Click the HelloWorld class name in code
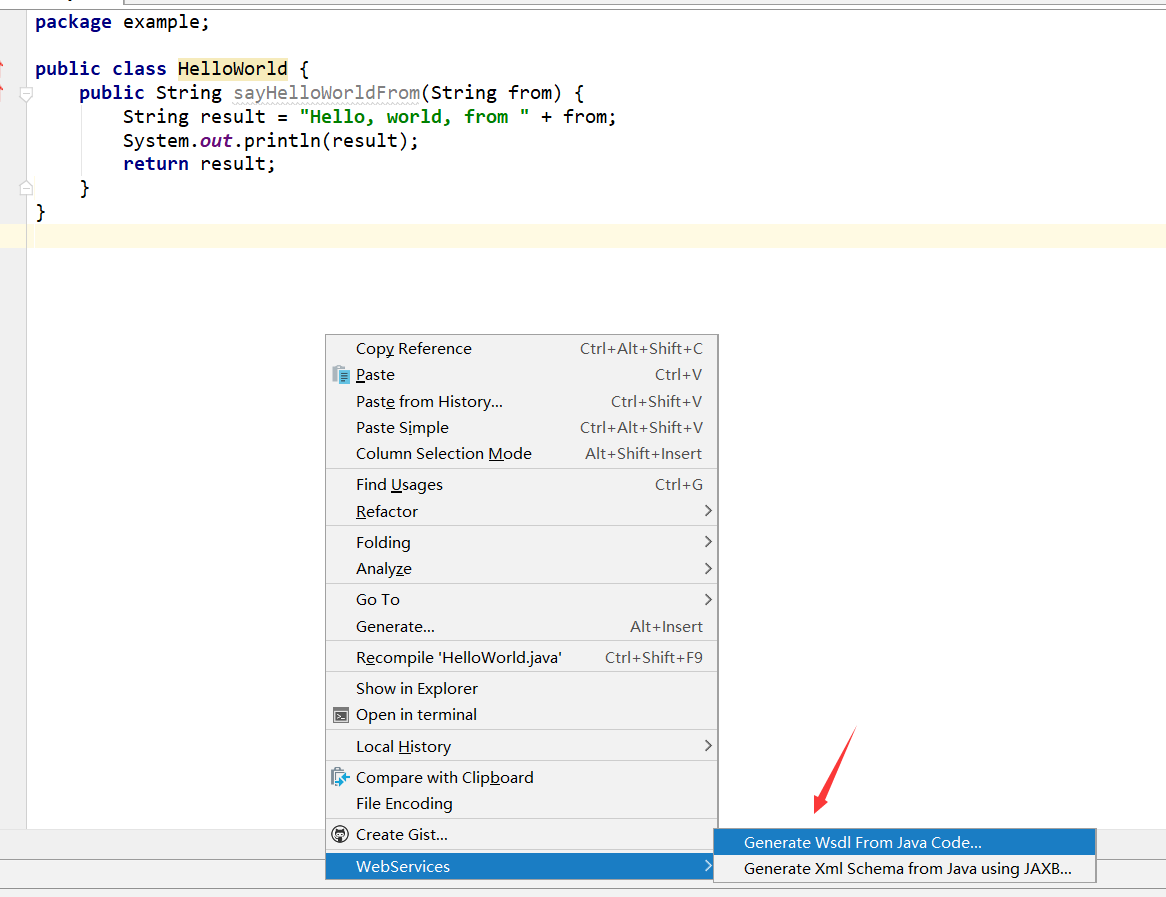The height and width of the screenshot is (897, 1166). (233, 69)
